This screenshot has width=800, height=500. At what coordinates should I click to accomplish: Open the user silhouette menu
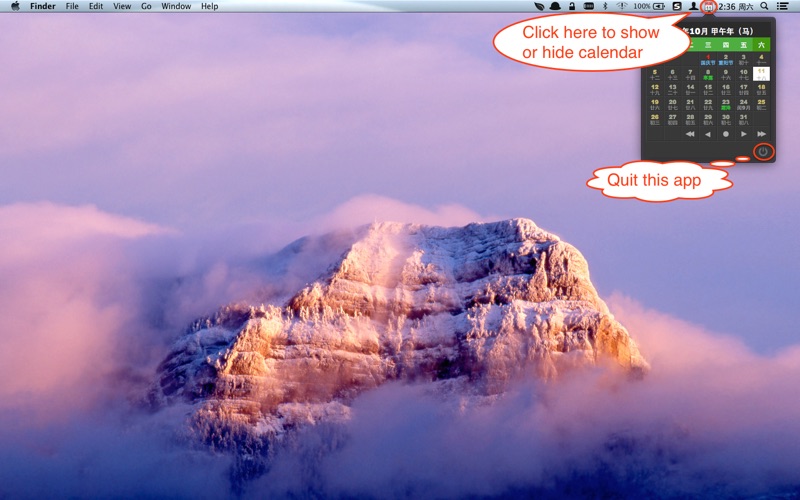(x=693, y=6)
